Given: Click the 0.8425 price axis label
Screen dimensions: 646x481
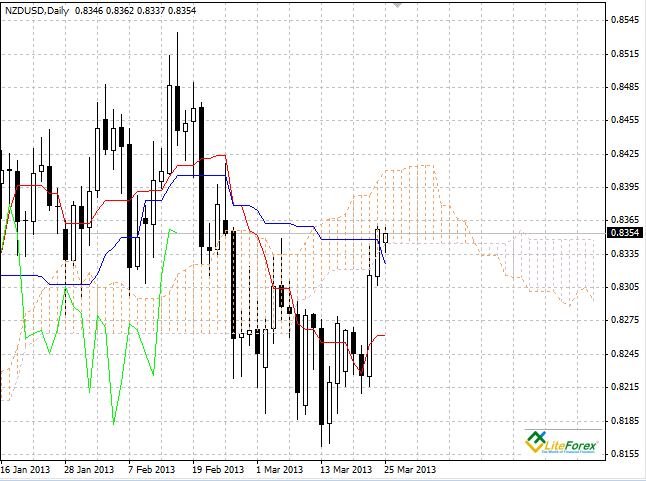Looking at the screenshot, I should point(625,154).
